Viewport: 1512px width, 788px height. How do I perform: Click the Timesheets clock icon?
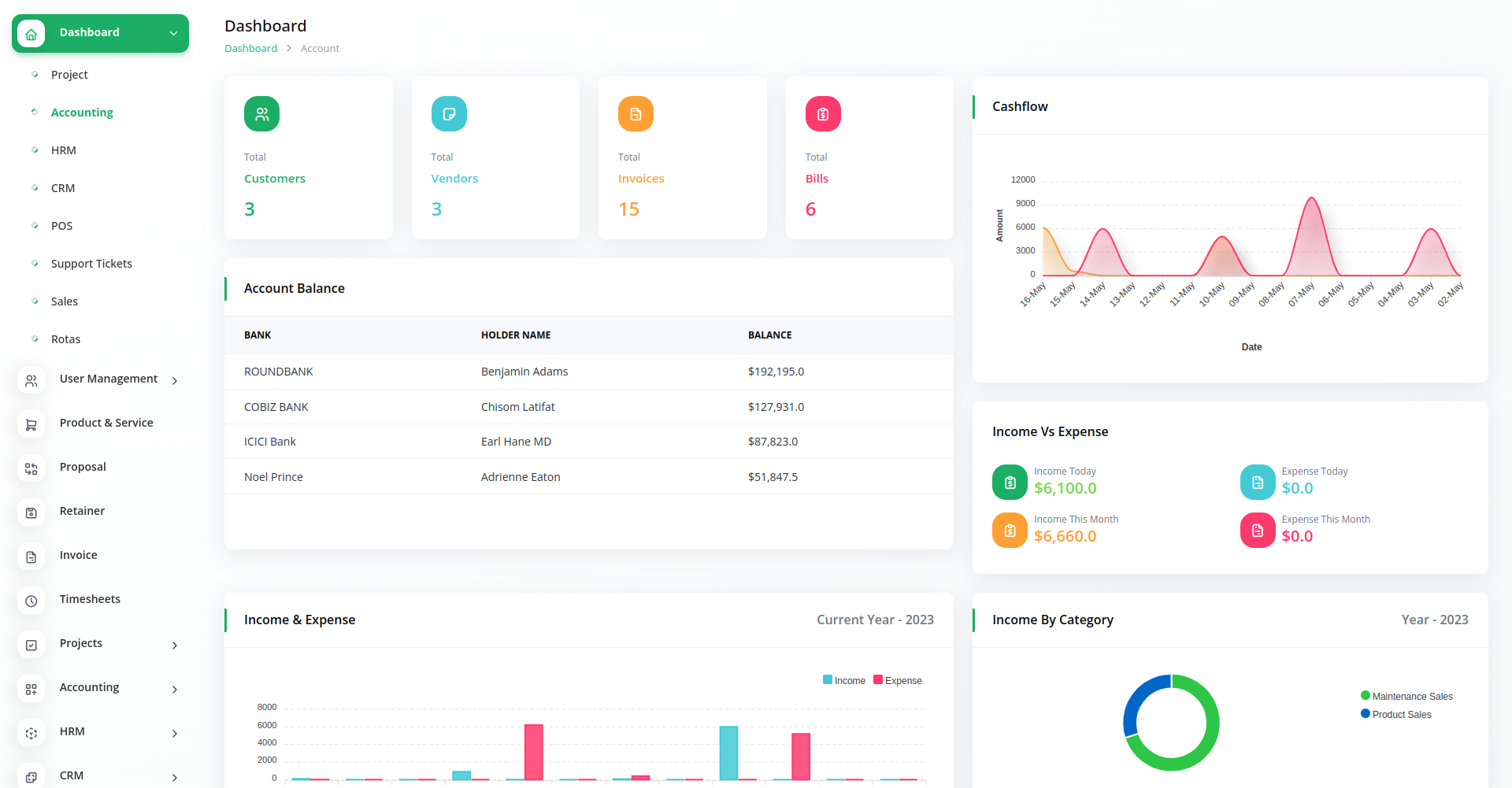[x=31, y=601]
